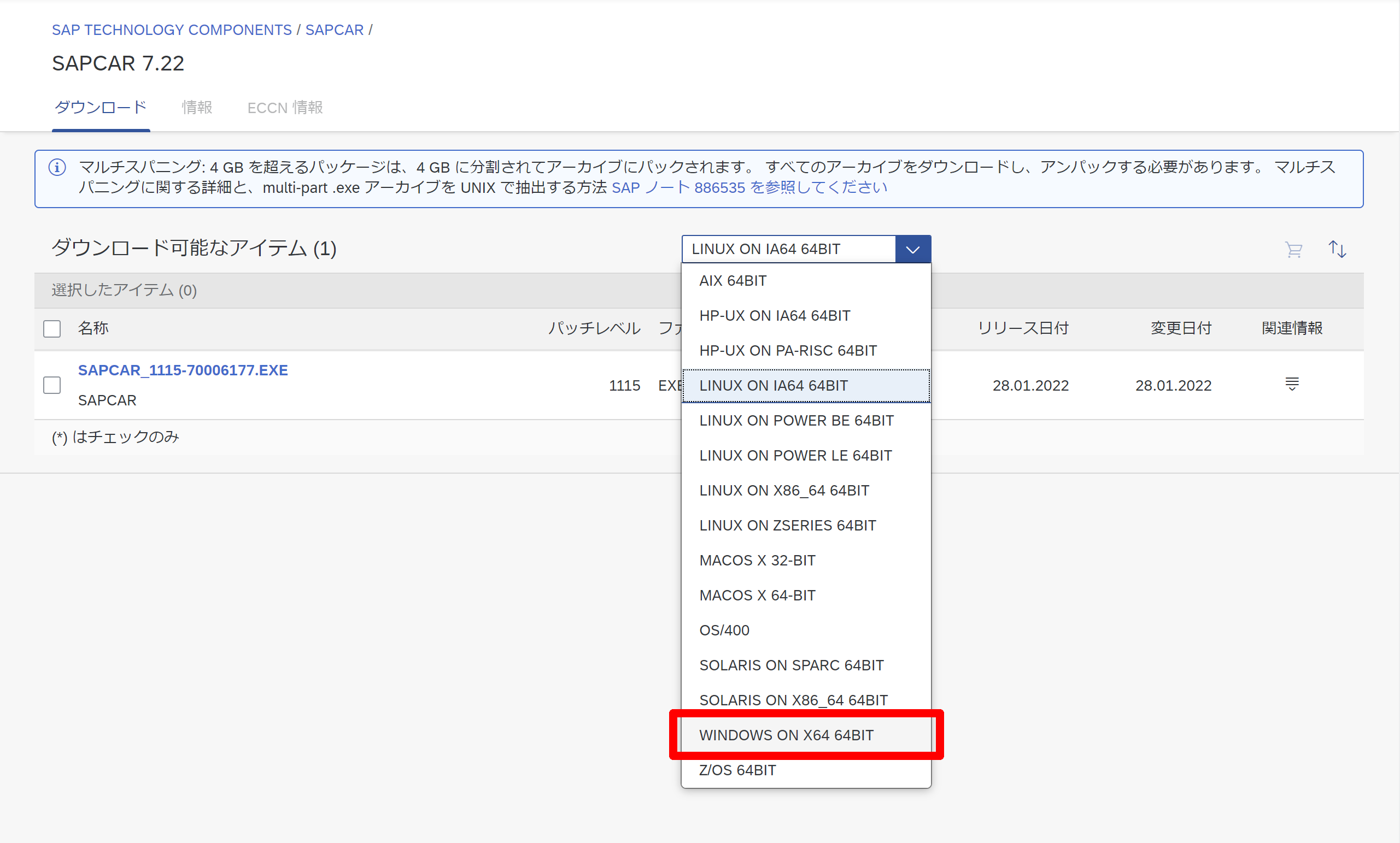Click the sort order icon
The width and height of the screenshot is (1400, 843).
(x=1337, y=249)
